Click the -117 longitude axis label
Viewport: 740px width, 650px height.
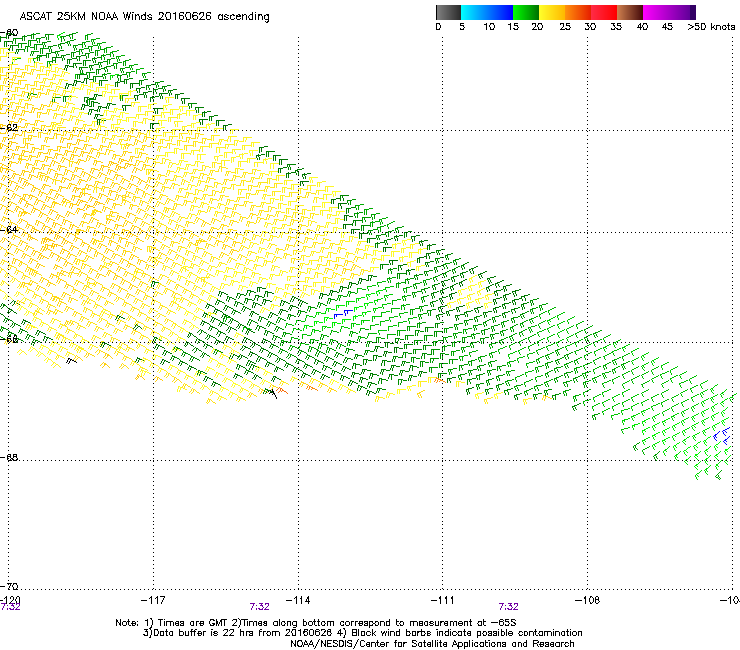click(153, 600)
